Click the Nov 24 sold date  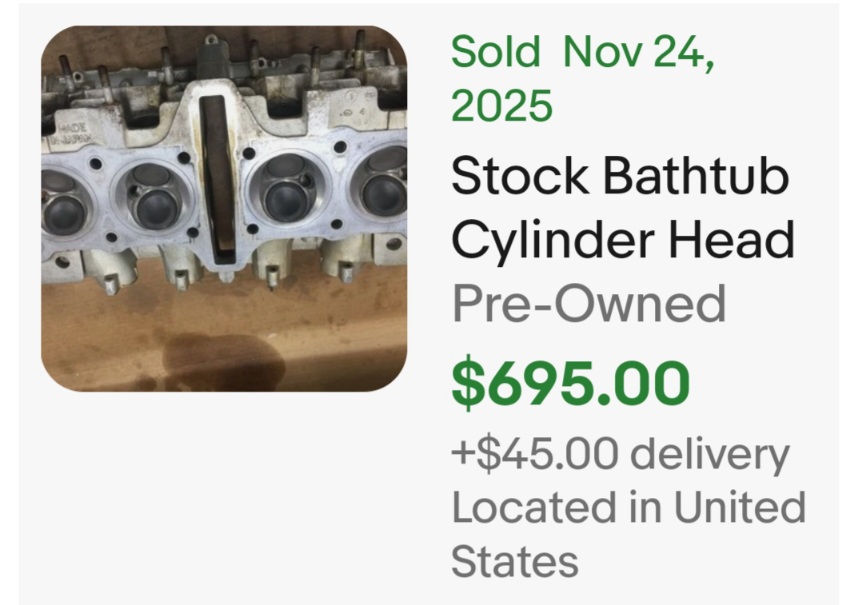coord(638,50)
